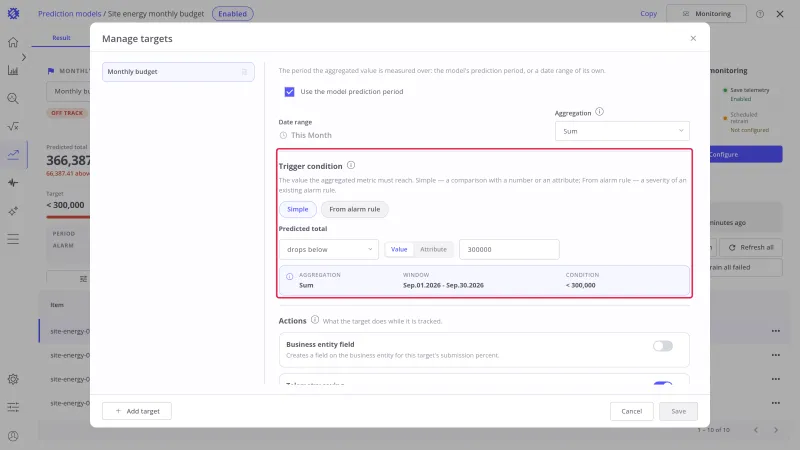Screen dimensions: 800x450
Task: Click the Copy link in header
Action: point(648,14)
